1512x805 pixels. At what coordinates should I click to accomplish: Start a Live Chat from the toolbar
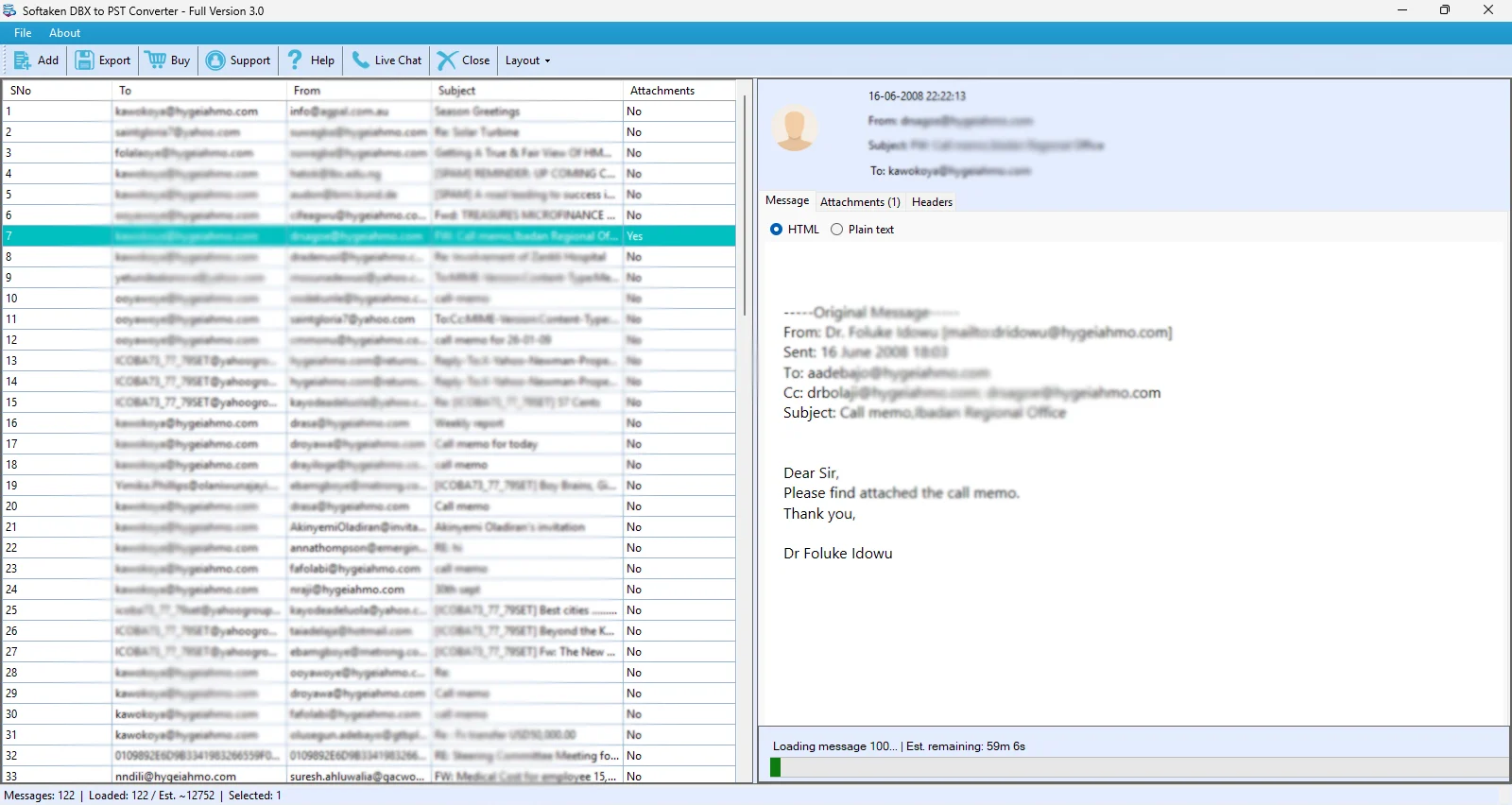387,60
